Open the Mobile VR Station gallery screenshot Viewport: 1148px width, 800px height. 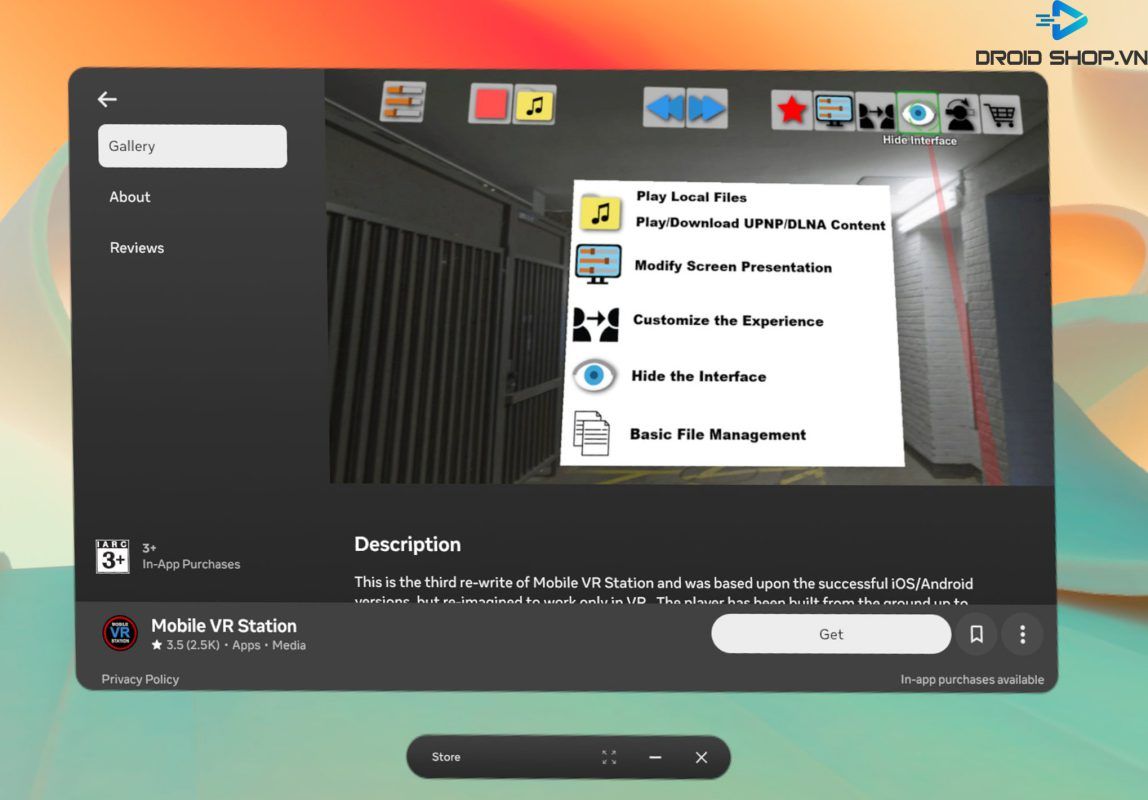click(688, 278)
